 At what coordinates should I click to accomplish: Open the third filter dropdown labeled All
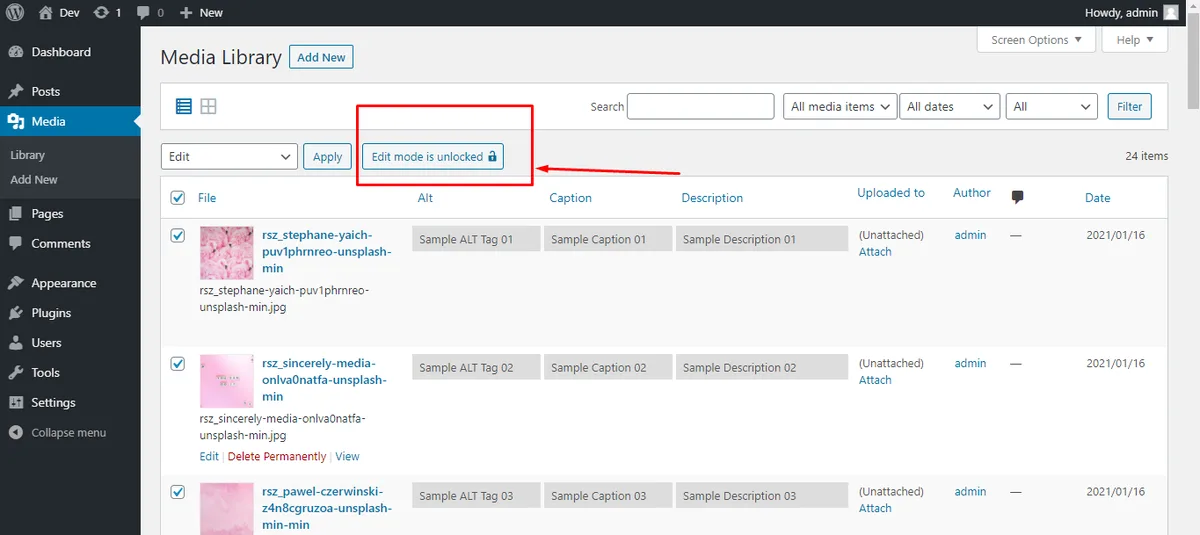click(1053, 106)
